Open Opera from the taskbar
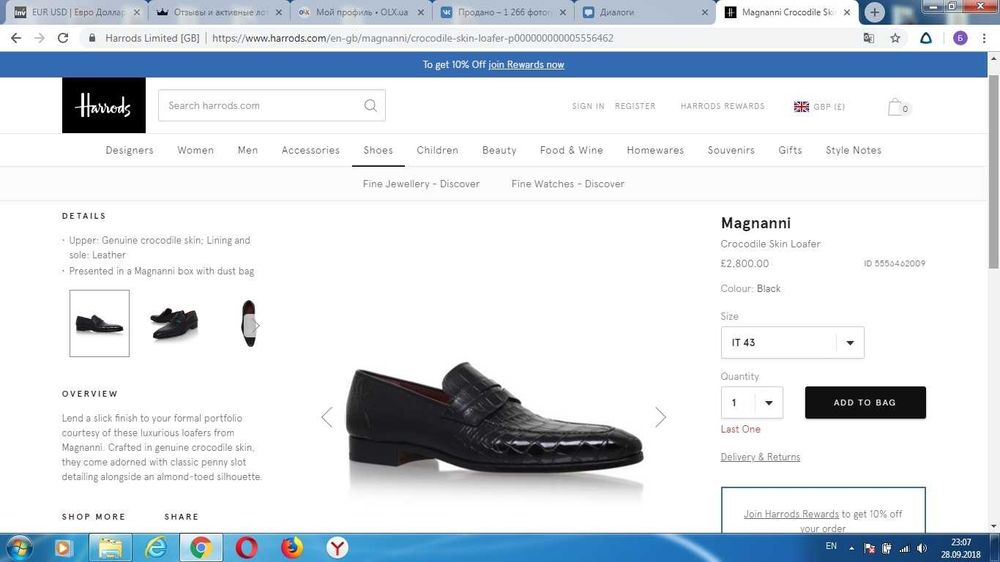 click(x=247, y=548)
